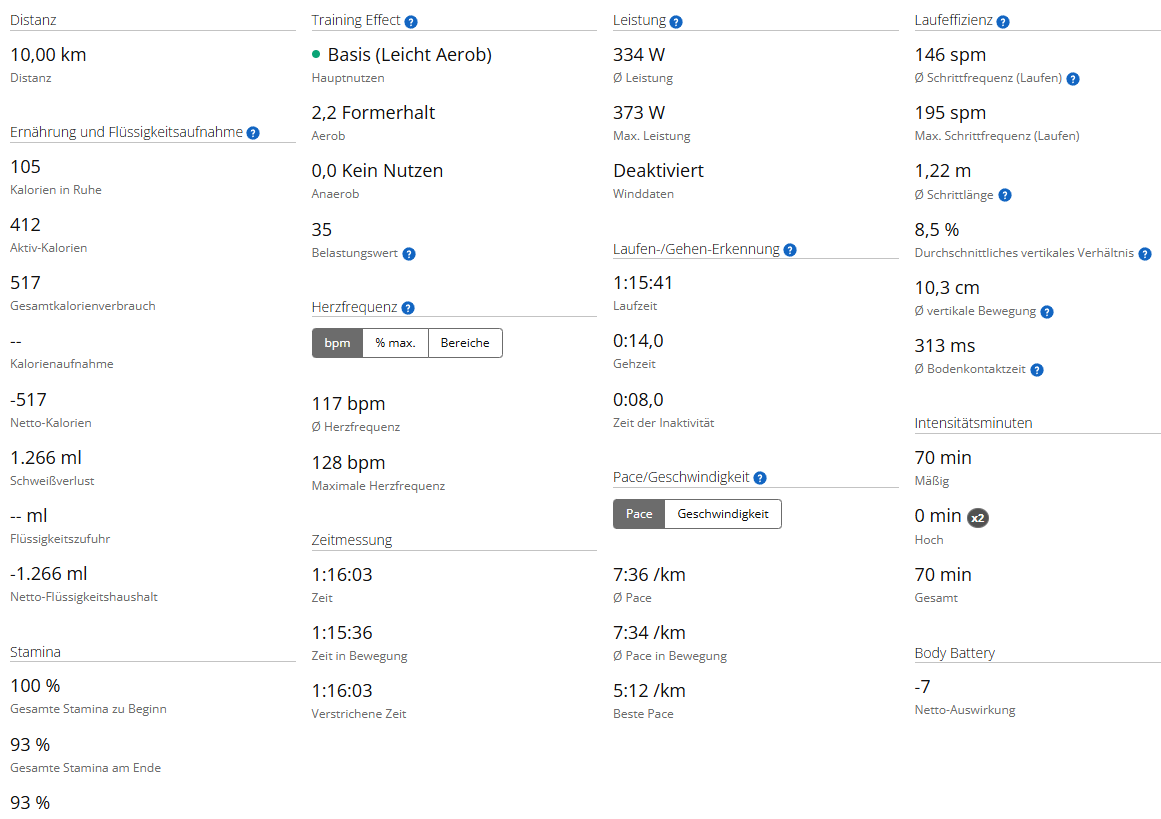The image size is (1161, 819).
Task: Click green dot beside Basis (Leicht Aerob)
Action: point(316,54)
